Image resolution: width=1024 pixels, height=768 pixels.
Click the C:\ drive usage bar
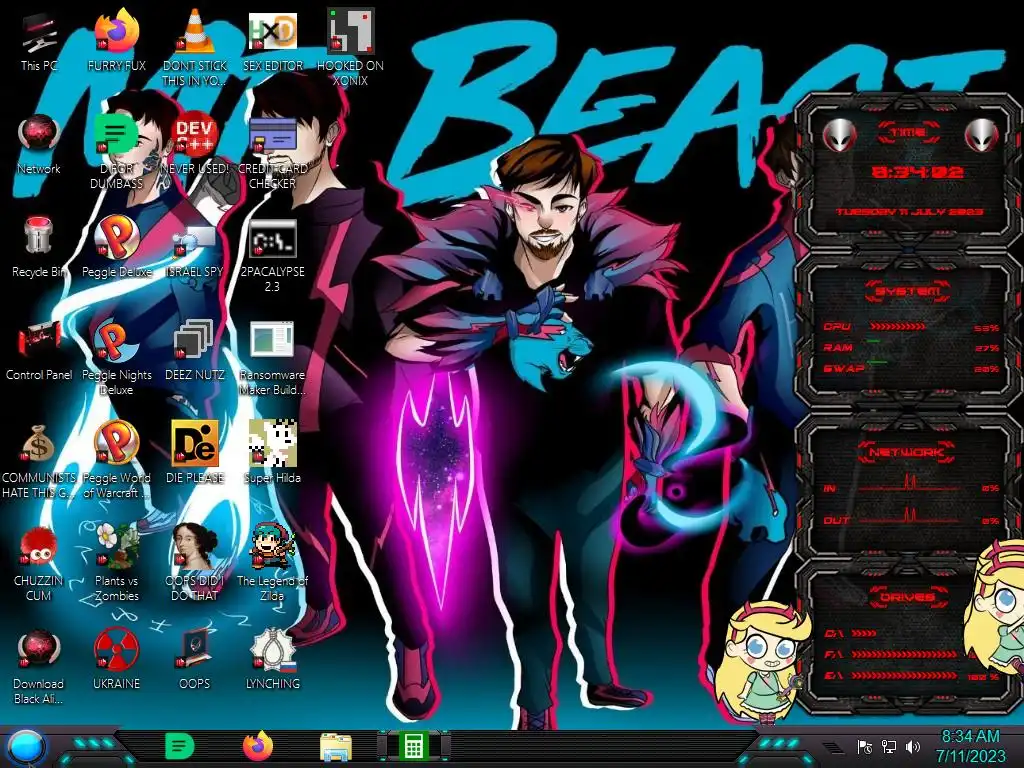coord(865,633)
